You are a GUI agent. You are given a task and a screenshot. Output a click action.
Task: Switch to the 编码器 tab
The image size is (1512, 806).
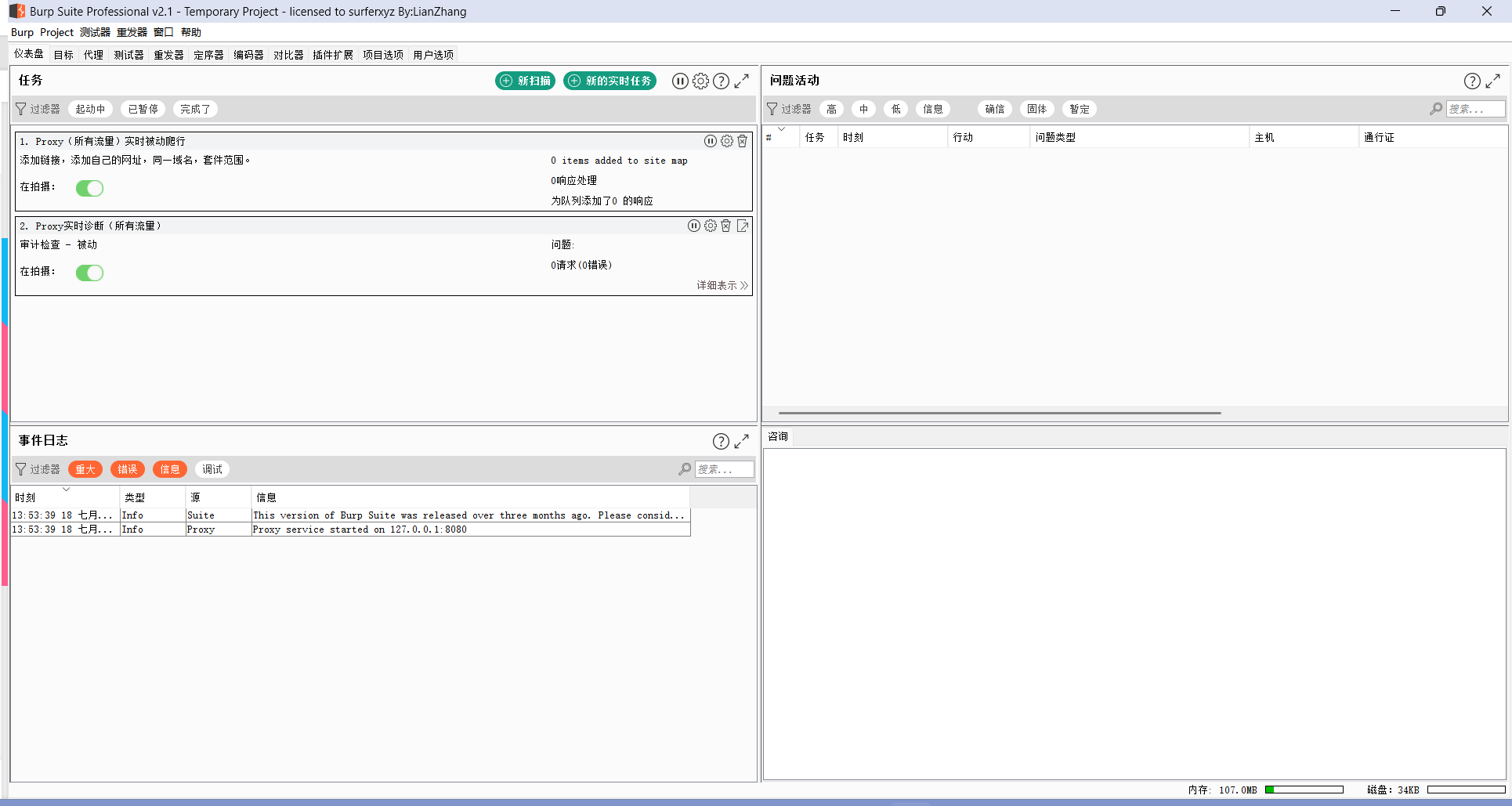coord(248,55)
